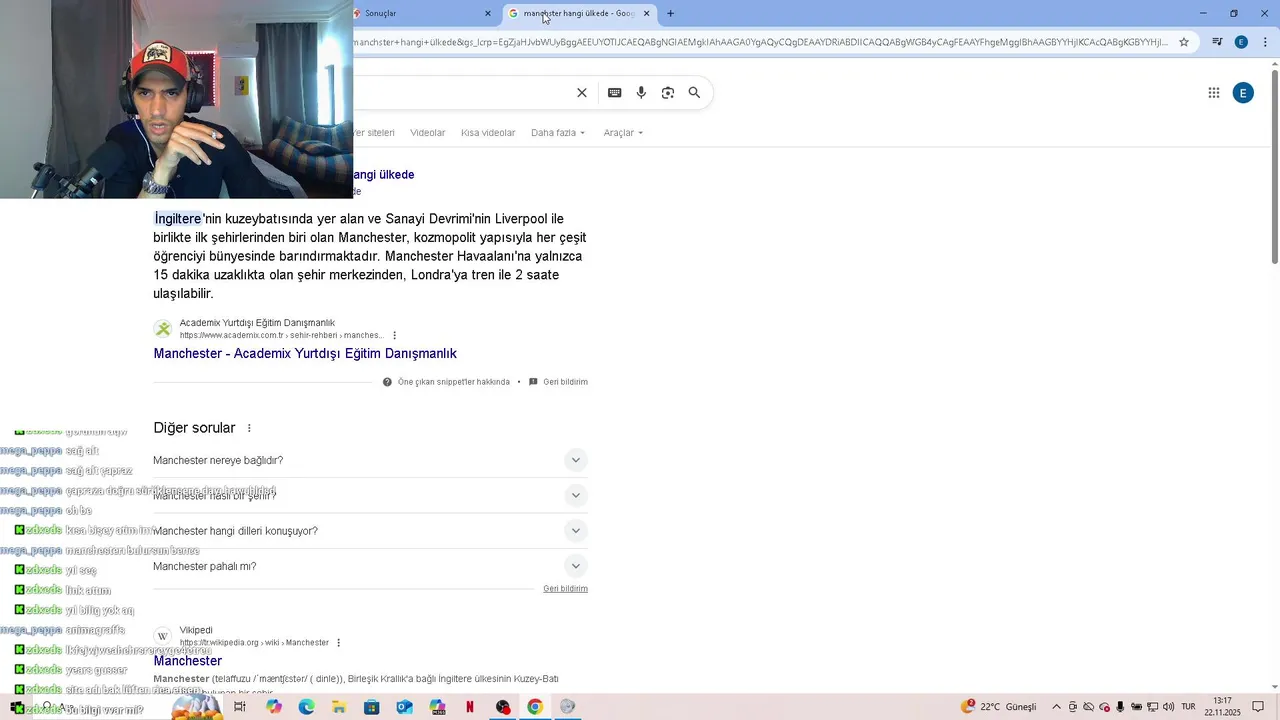Open Microsoft Edge from the taskbar

pyautogui.click(x=306, y=707)
